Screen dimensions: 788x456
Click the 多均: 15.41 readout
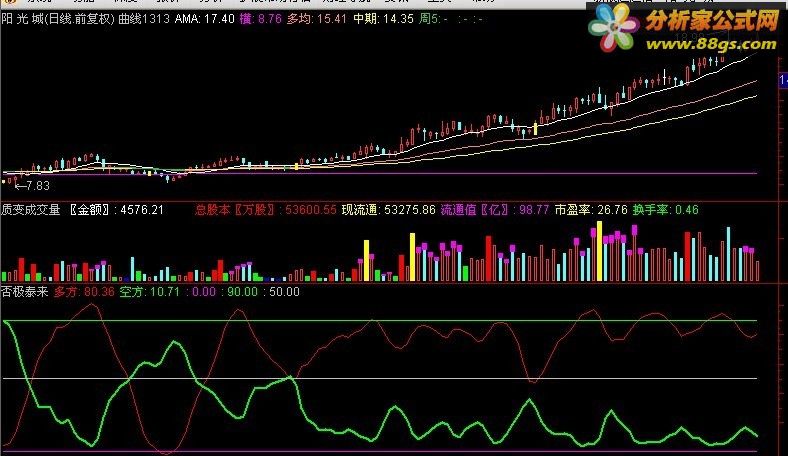[x=317, y=19]
